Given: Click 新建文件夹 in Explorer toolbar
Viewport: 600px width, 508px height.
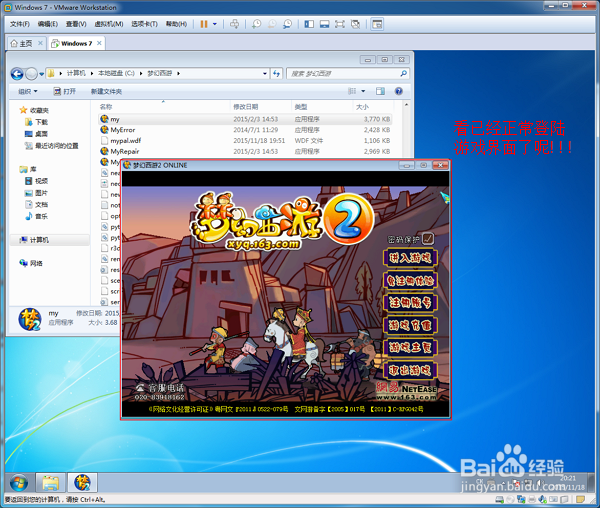Looking at the screenshot, I should pos(106,91).
